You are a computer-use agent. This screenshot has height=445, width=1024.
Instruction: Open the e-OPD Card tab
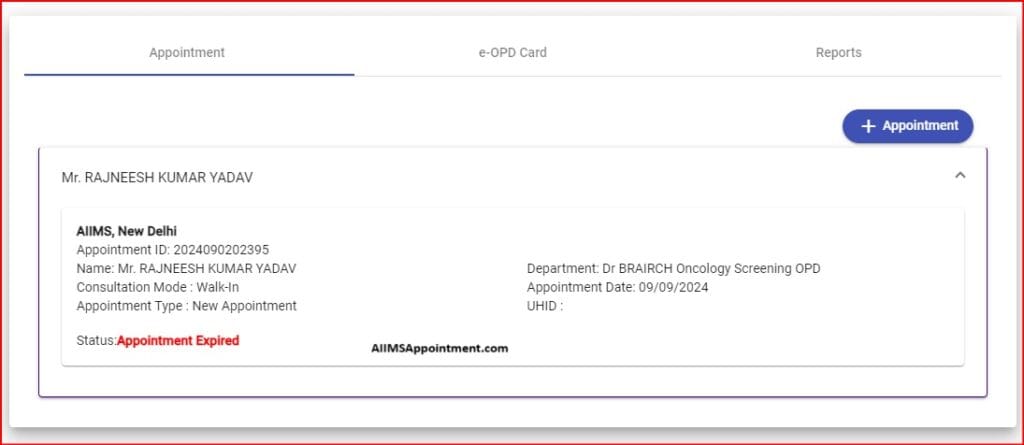(513, 52)
